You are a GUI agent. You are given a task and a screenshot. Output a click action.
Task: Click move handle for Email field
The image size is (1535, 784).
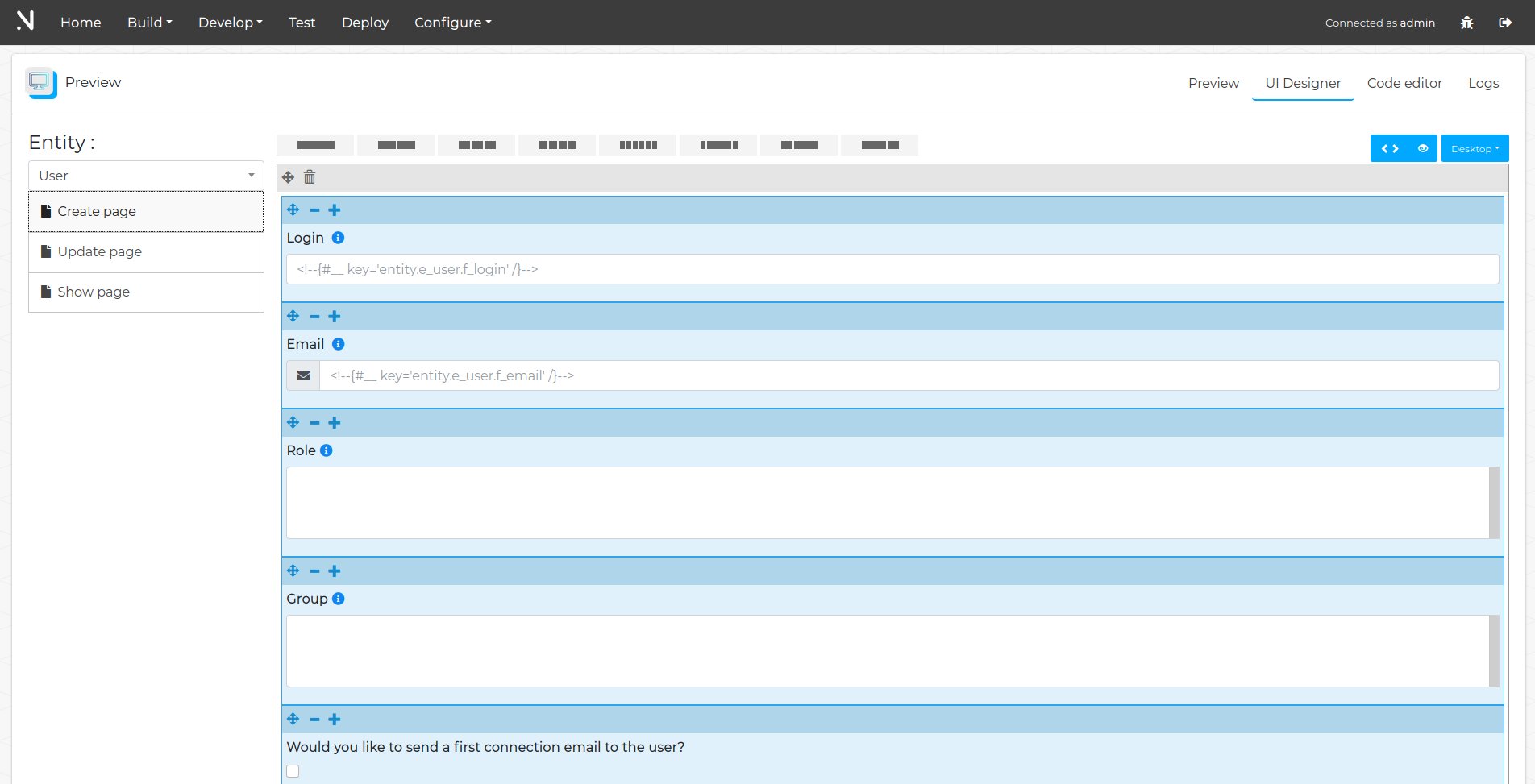293,317
